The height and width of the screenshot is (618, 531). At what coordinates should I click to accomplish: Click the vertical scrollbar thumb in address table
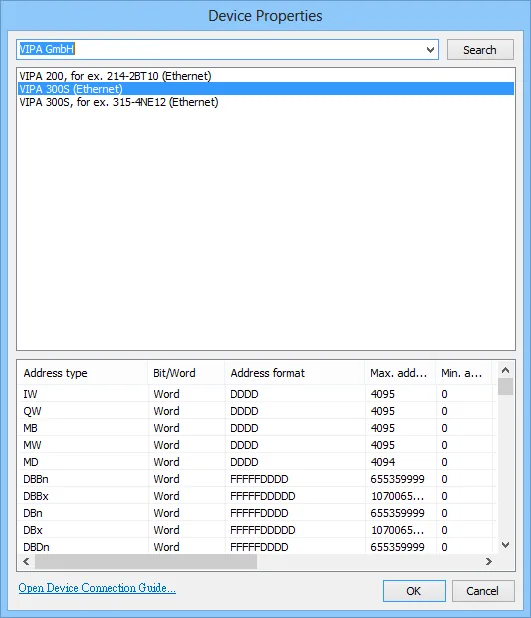click(505, 386)
